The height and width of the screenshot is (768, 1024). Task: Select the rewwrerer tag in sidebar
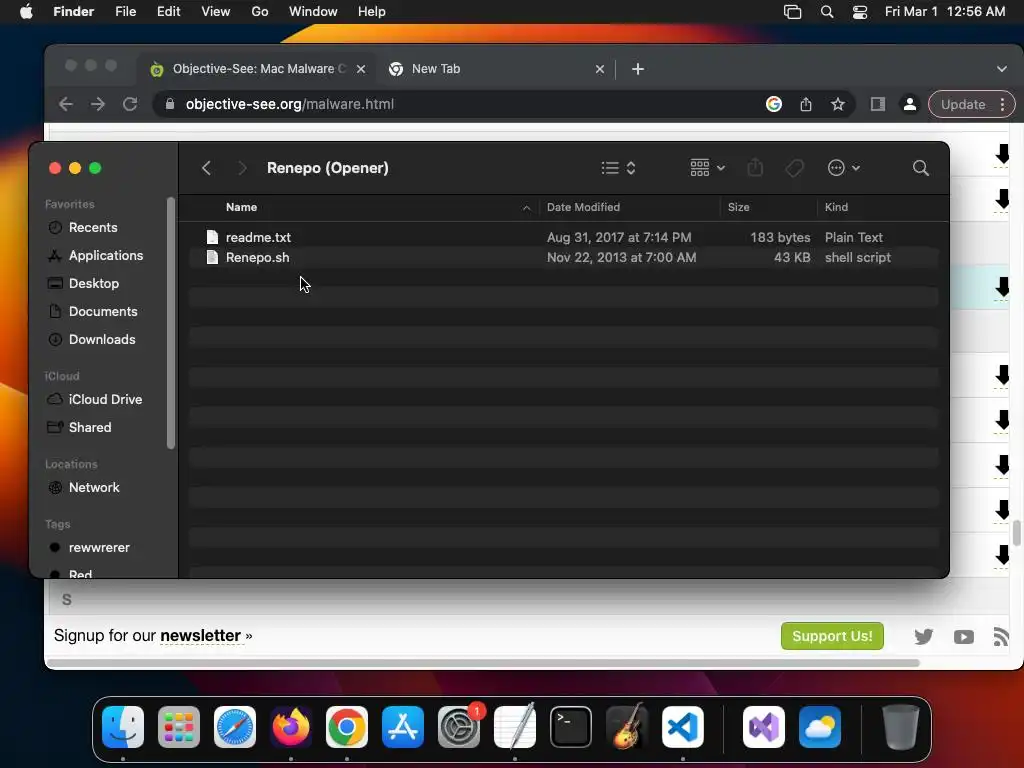(99, 547)
